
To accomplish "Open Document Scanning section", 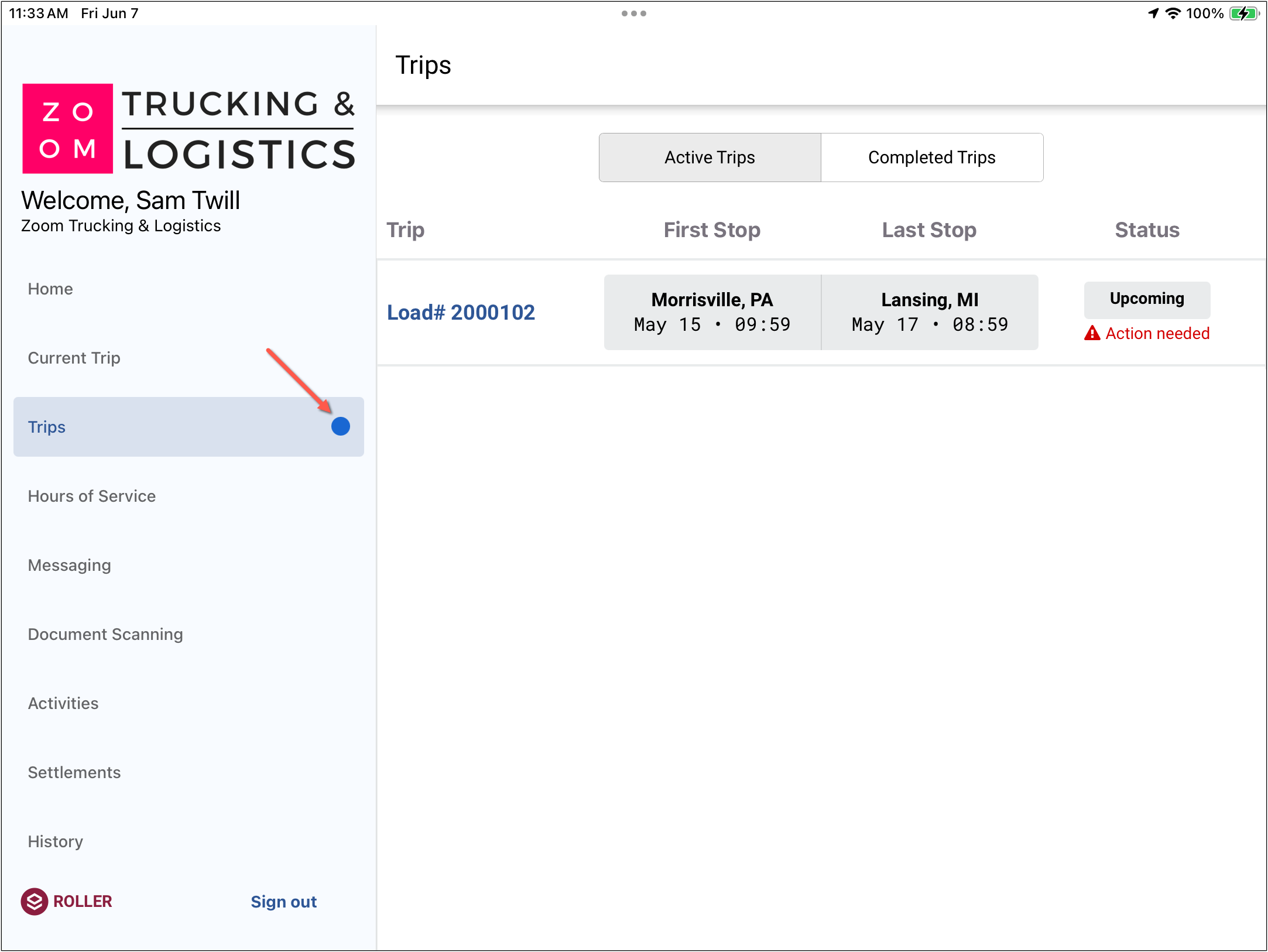I will [x=105, y=634].
